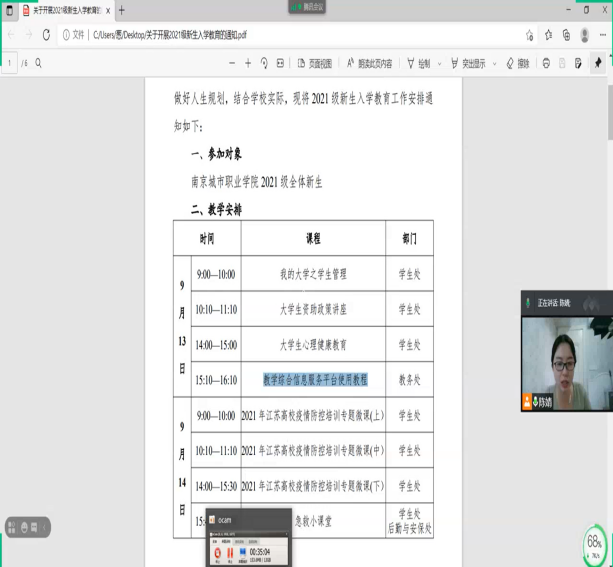The width and height of the screenshot is (613, 567).
Task: Click the Tencent Meeting status pill
Action: coord(307,7)
